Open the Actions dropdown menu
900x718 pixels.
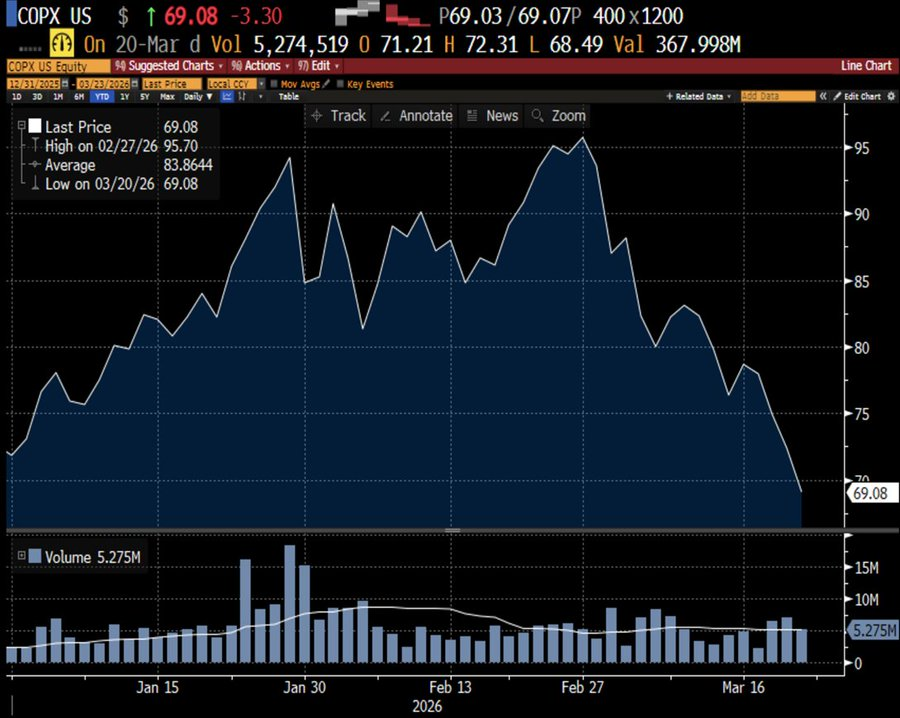click(x=261, y=65)
